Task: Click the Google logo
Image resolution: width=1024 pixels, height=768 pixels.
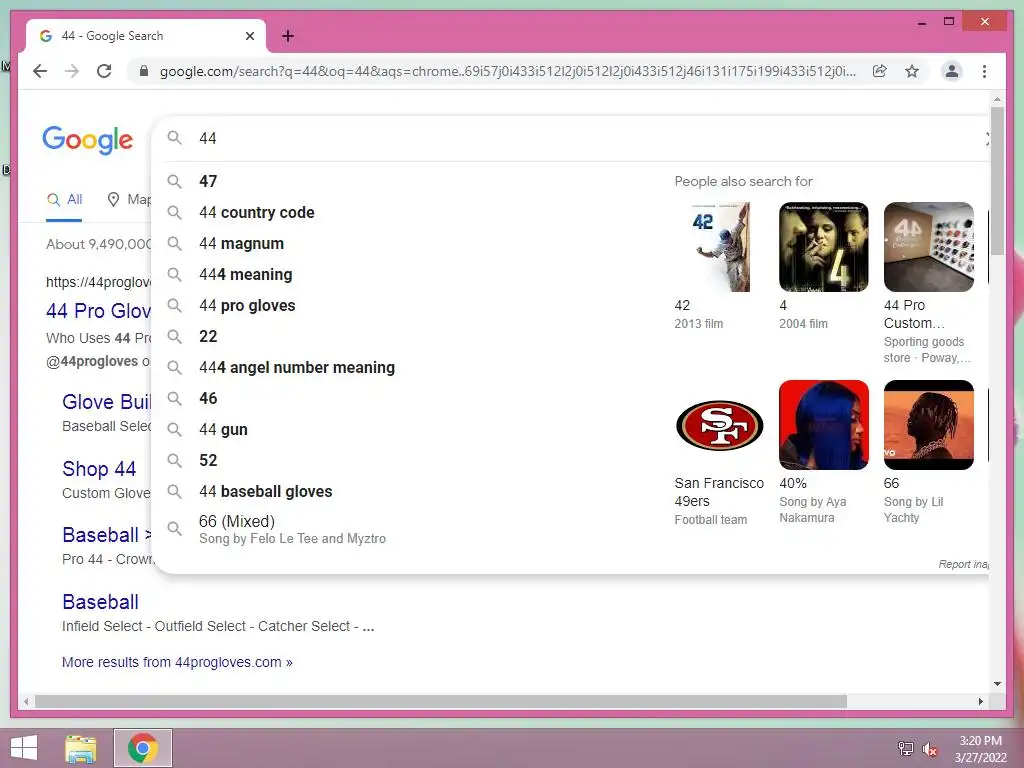Action: click(88, 140)
